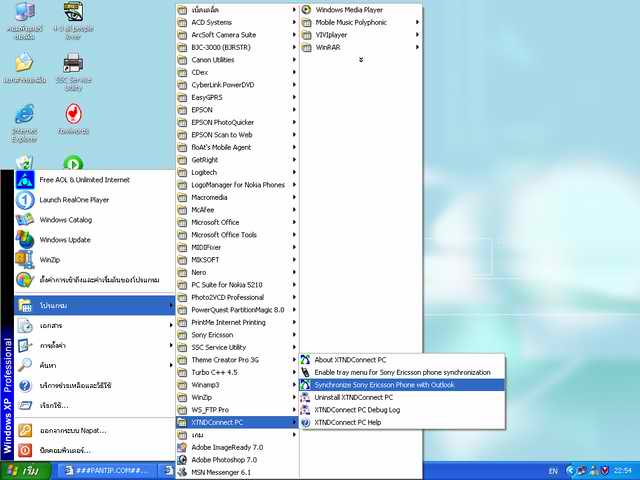The image size is (640, 480).
Task: Click the Help and Support question icon
Action: [x=25, y=385]
